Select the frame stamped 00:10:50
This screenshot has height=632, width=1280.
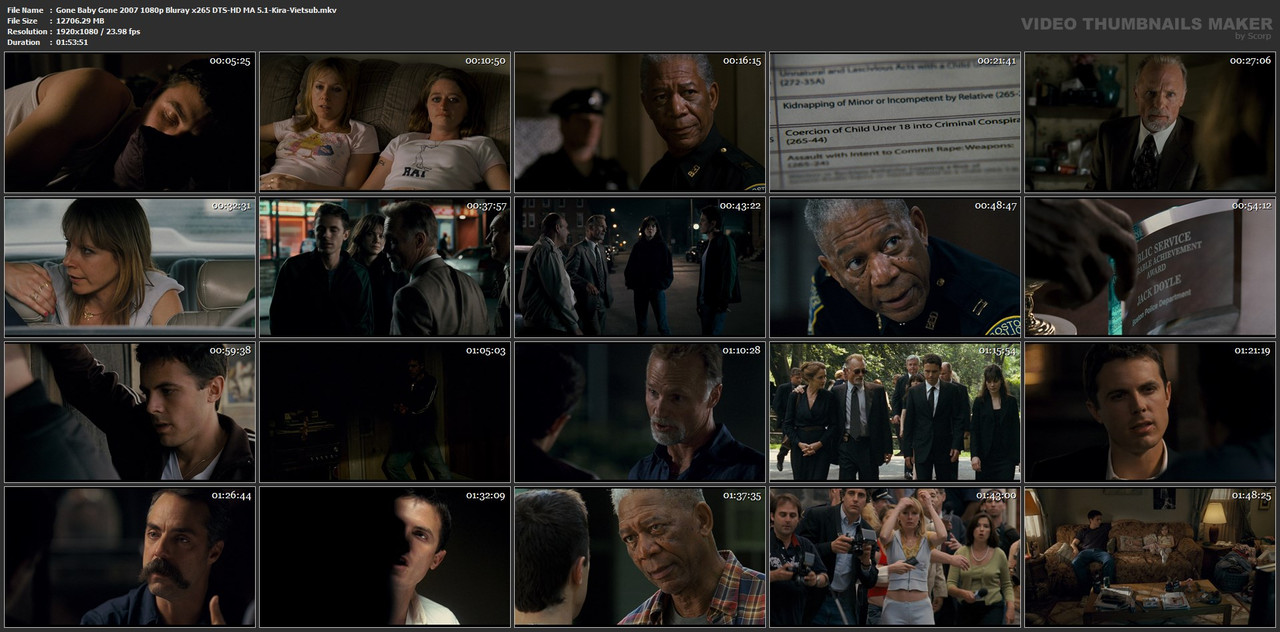pyautogui.click(x=385, y=122)
